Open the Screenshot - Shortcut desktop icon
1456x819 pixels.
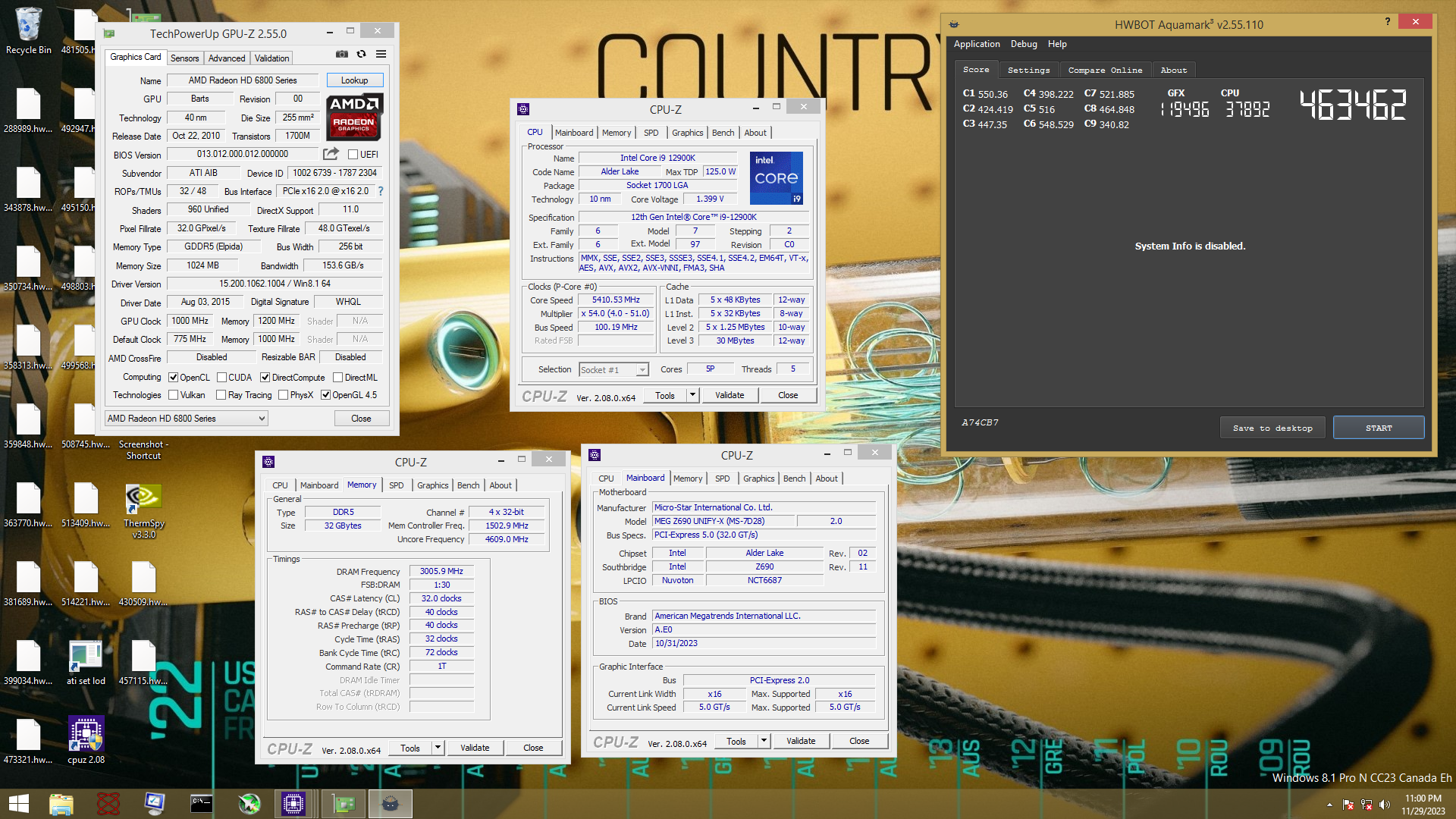pos(143,450)
